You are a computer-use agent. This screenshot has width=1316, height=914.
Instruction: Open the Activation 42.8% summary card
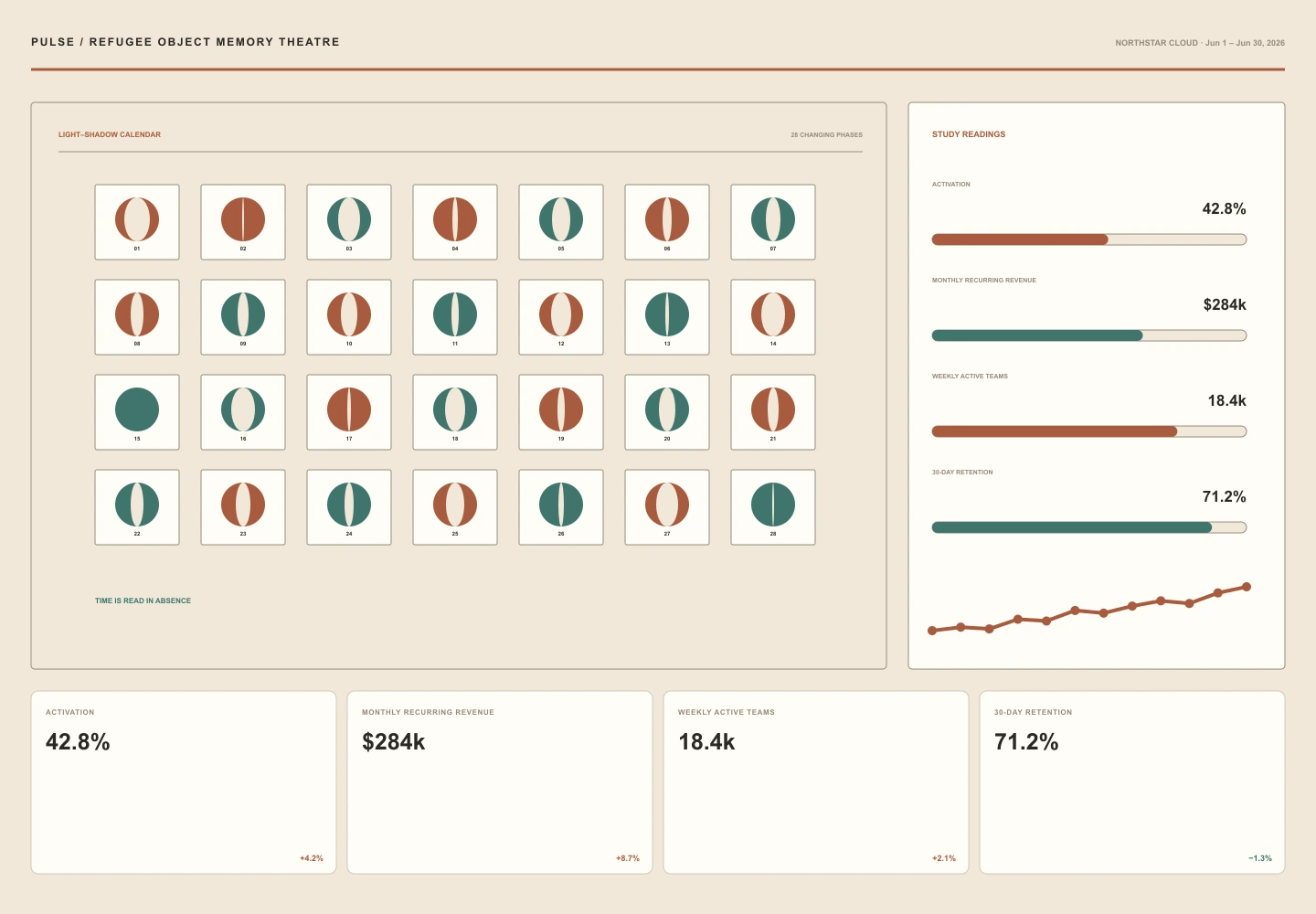(x=184, y=782)
